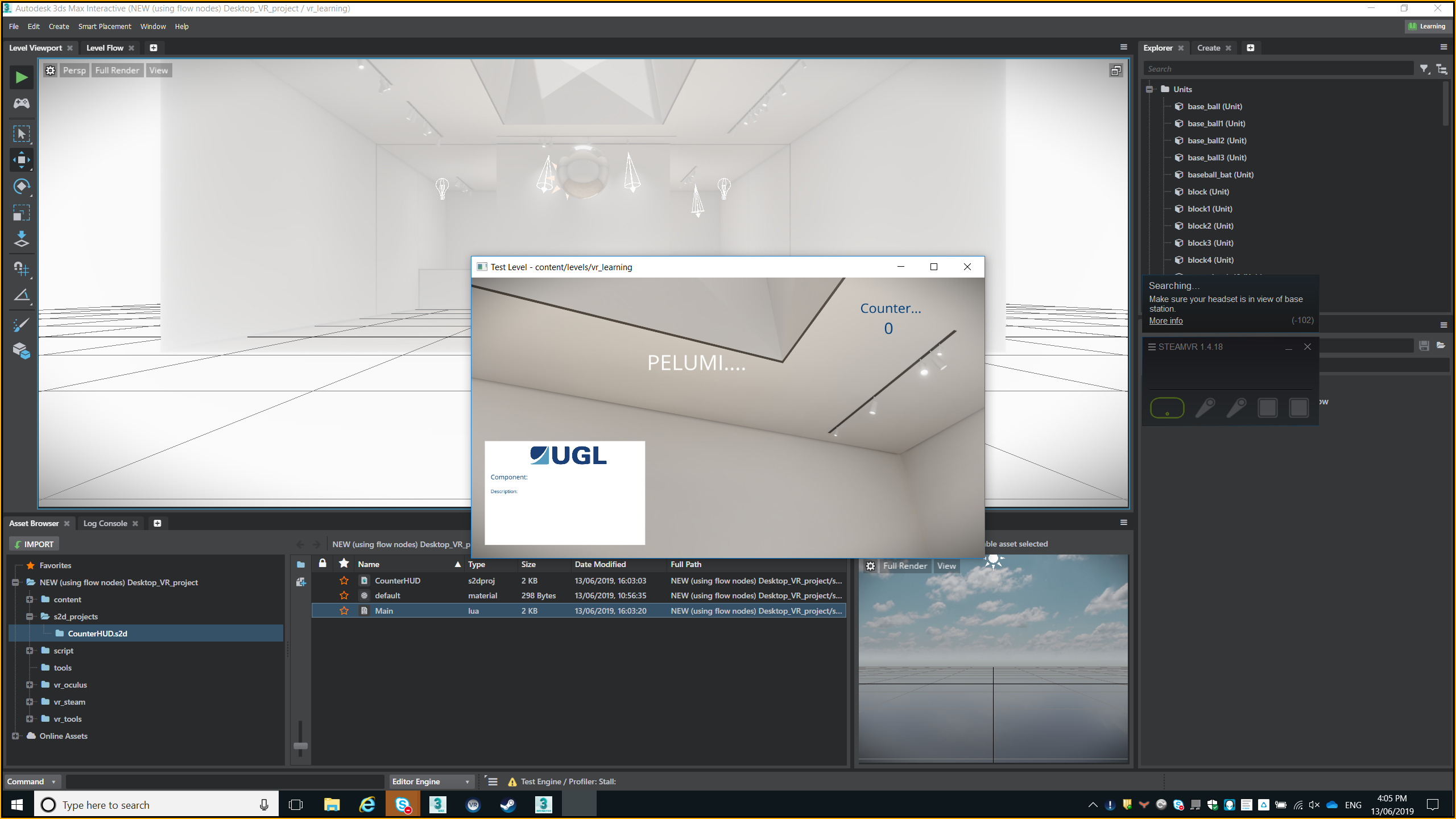Open the Editor Engine dropdown
Image resolution: width=1456 pixels, height=819 pixels.
click(x=431, y=781)
